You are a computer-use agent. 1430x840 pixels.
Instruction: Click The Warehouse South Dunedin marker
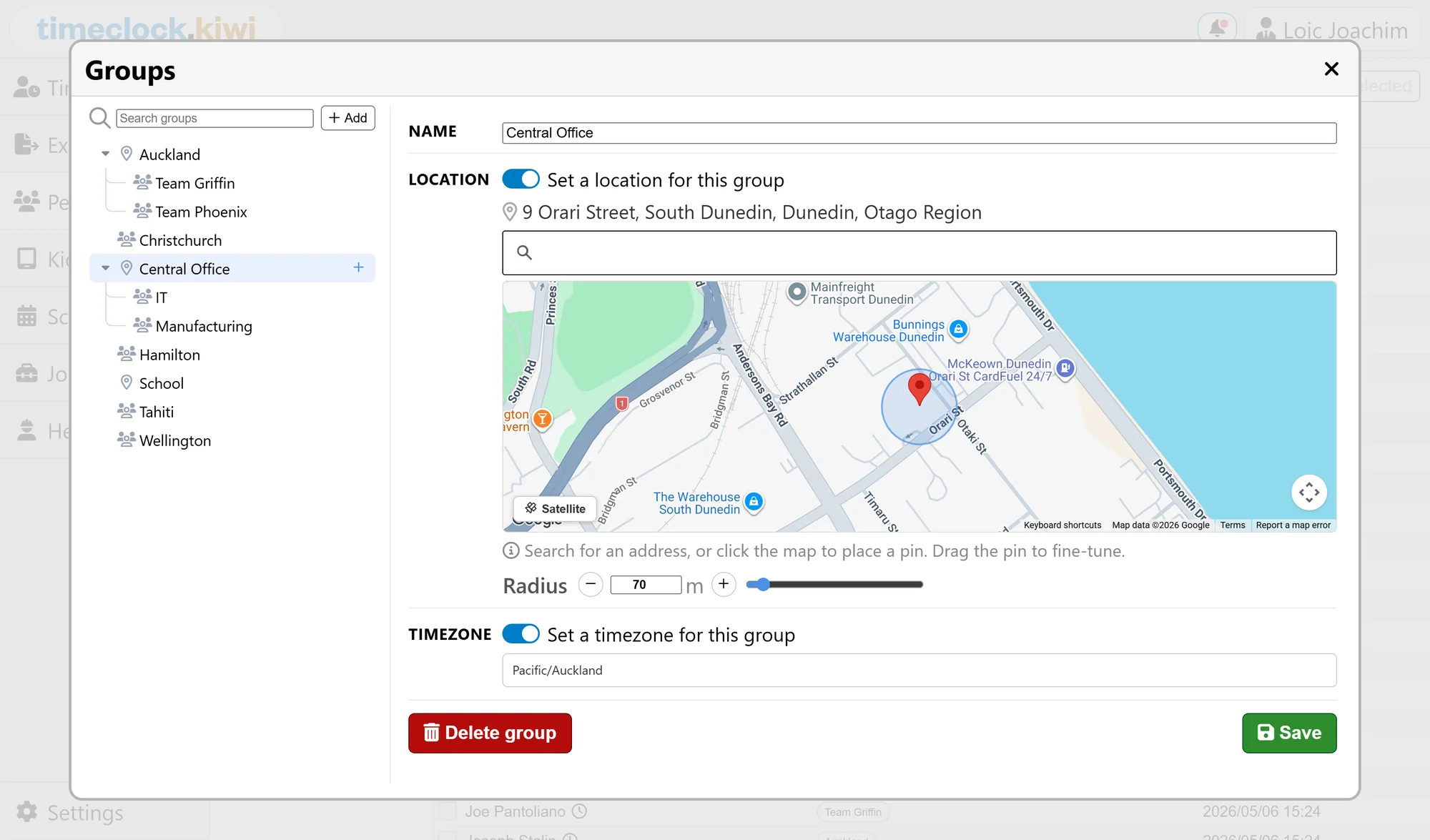click(754, 502)
